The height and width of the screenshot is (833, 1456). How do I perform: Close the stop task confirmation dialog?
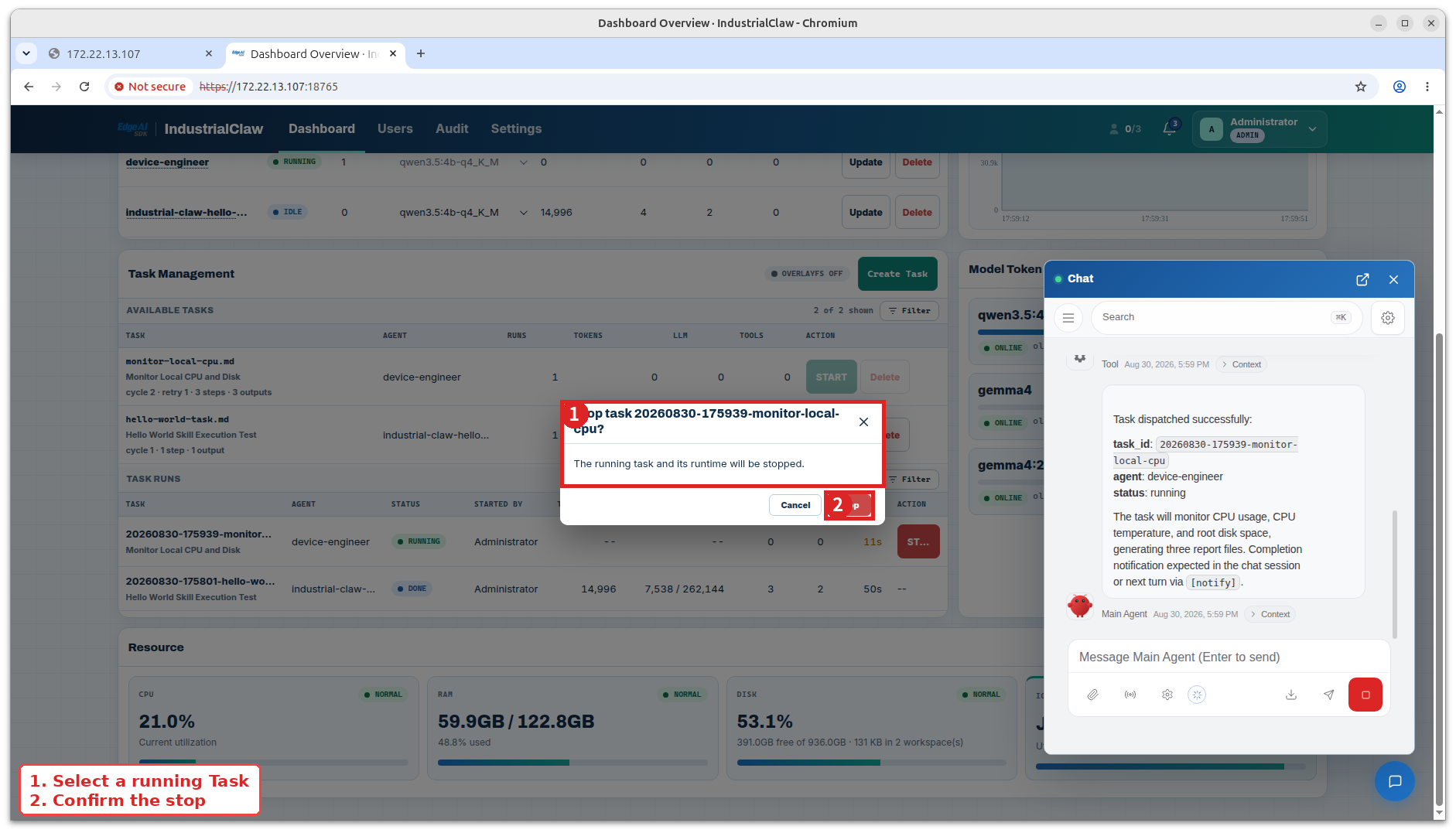(x=863, y=422)
